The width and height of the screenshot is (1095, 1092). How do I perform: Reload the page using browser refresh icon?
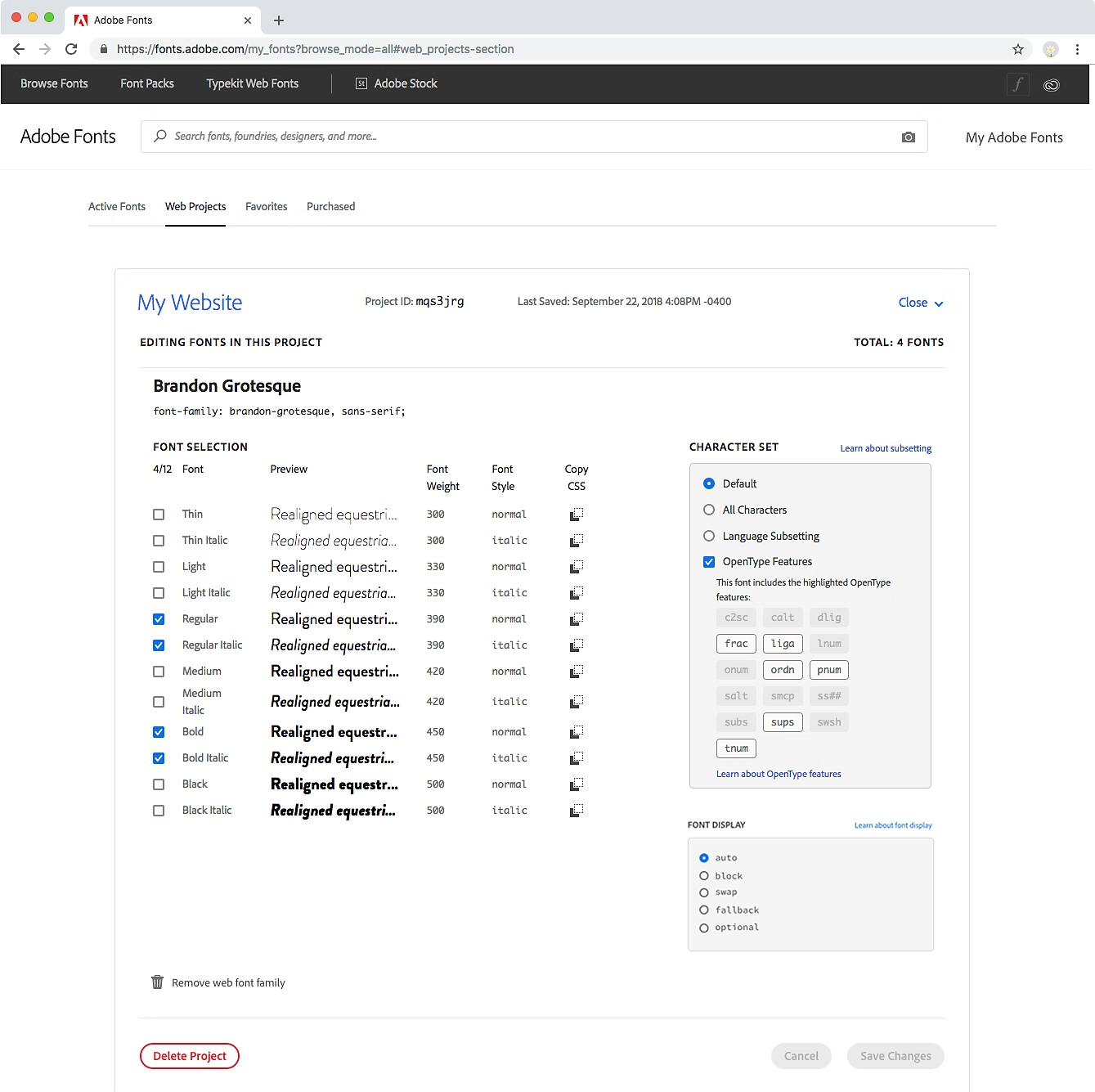click(x=71, y=49)
